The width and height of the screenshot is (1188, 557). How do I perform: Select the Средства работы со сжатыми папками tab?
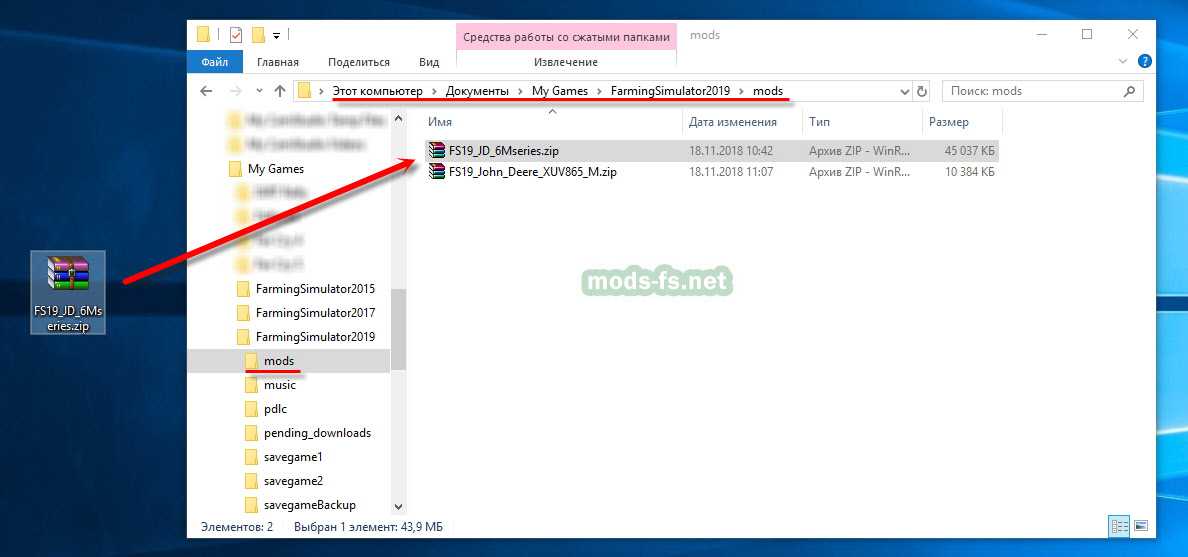click(x=567, y=37)
